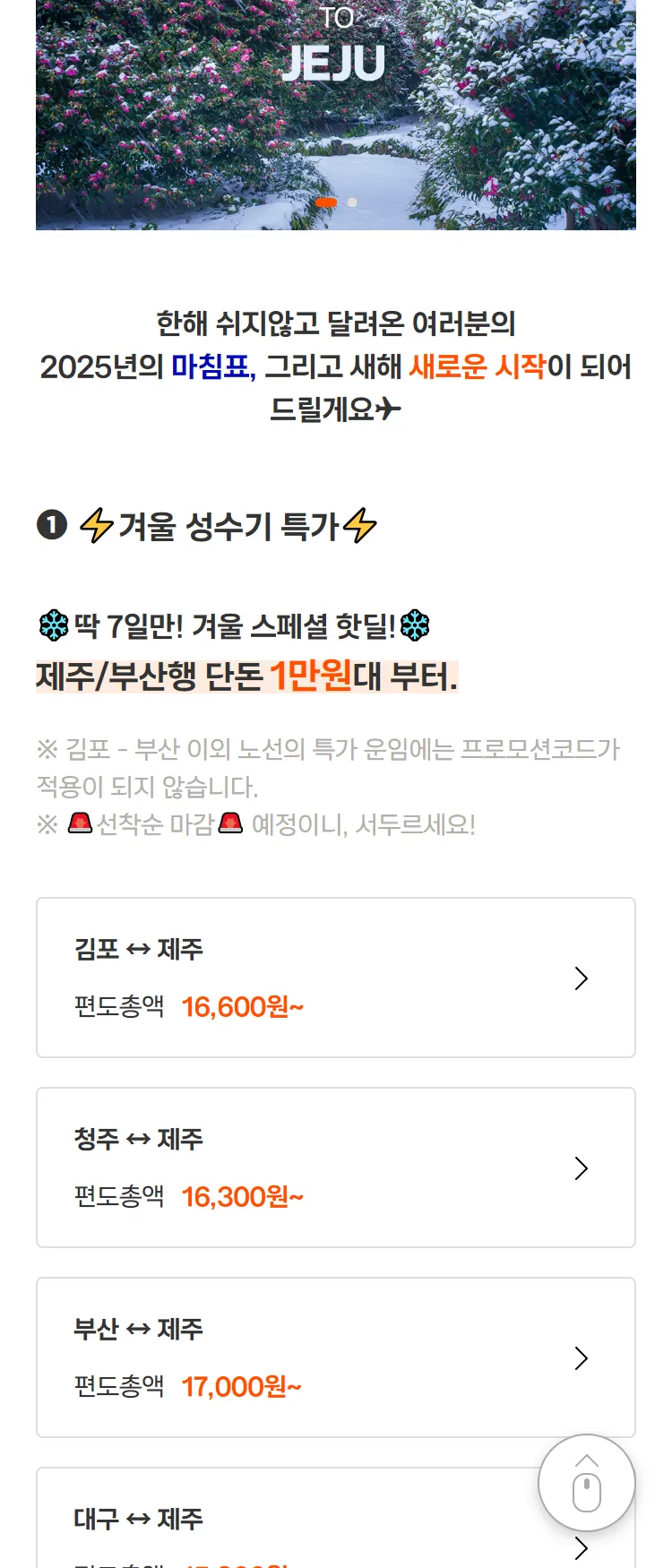The height and width of the screenshot is (1568, 672).
Task: Click the lightning bolt after 겨울 성수기 특가
Action: [359, 526]
